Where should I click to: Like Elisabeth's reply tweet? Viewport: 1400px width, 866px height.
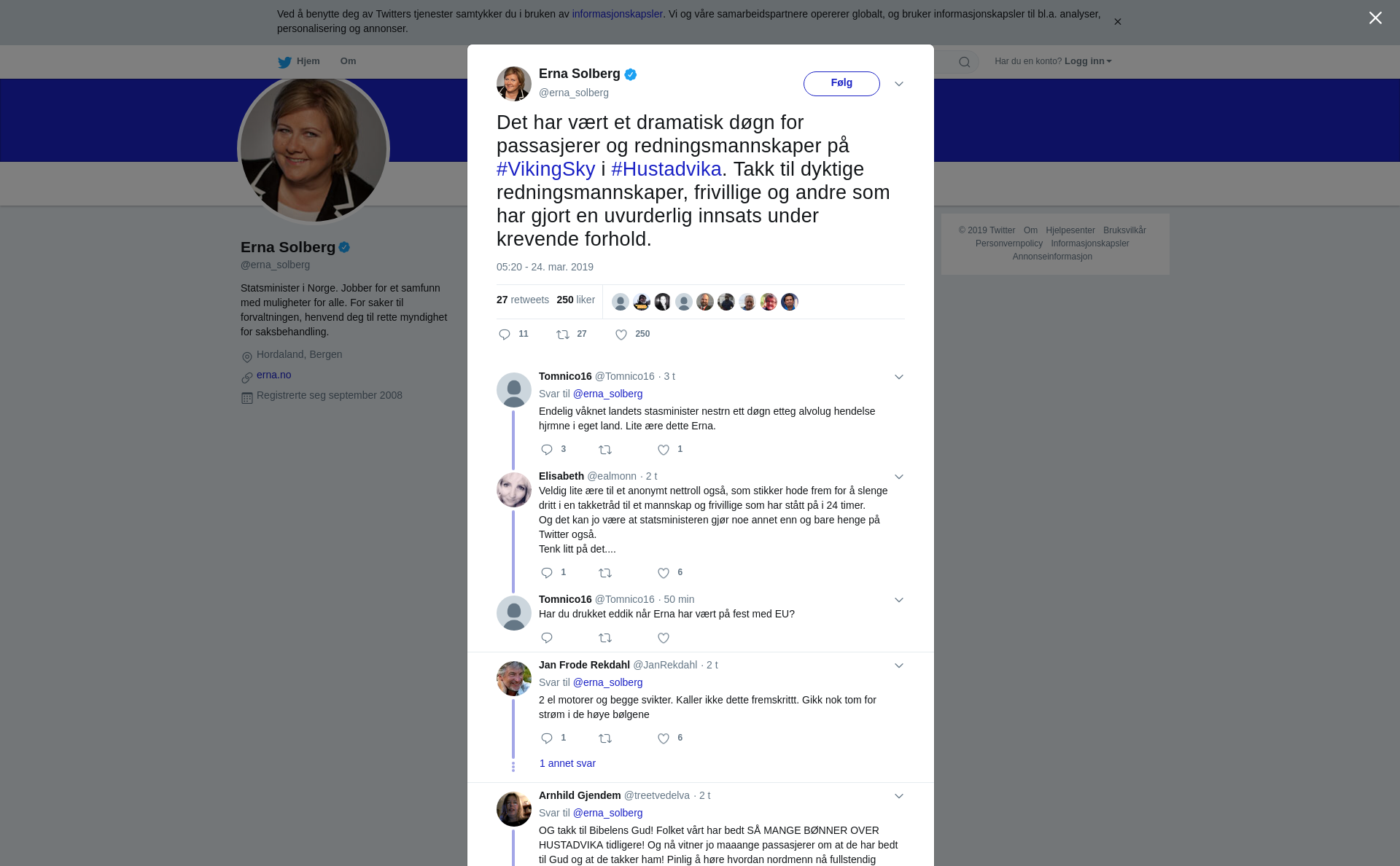point(664,573)
